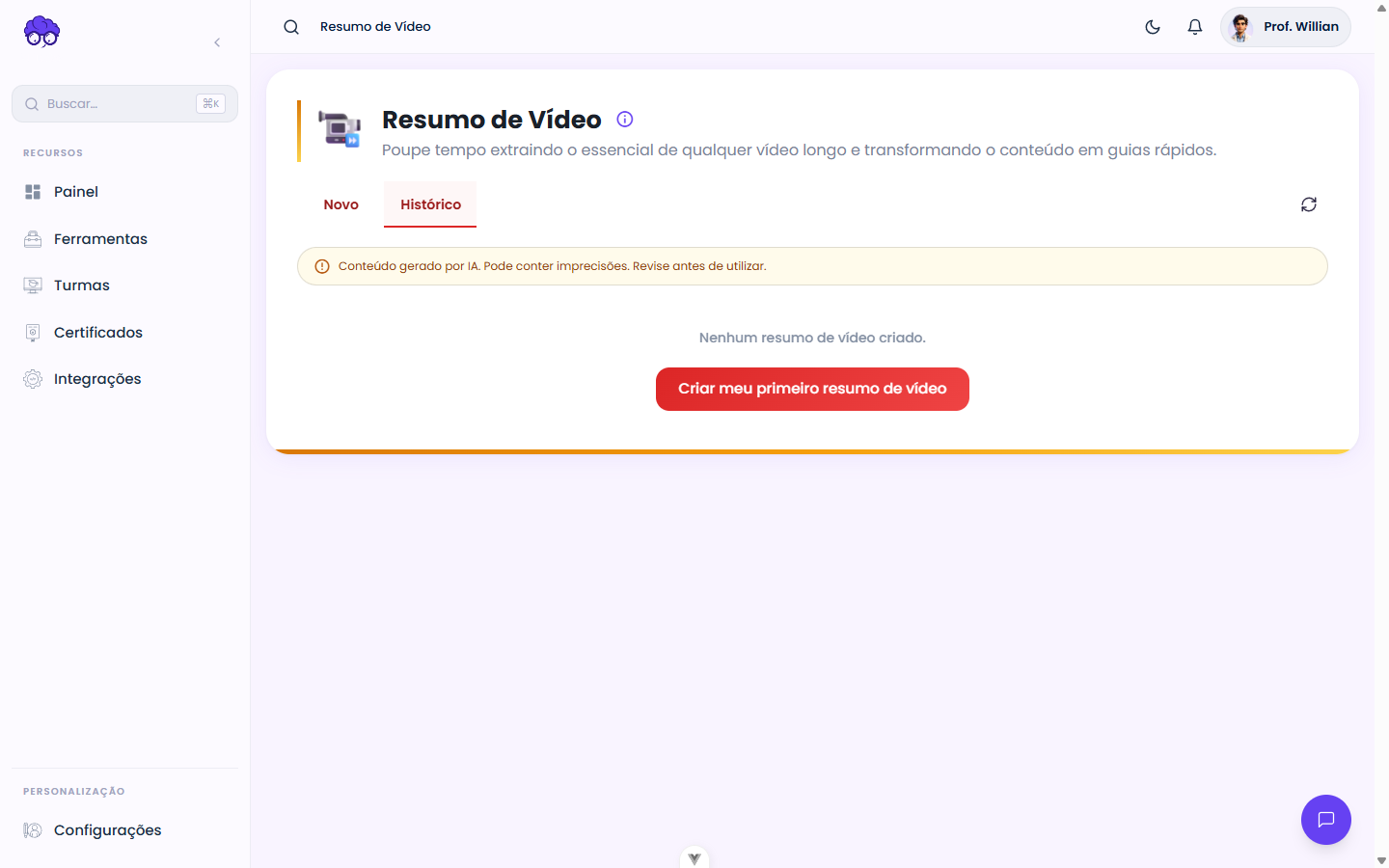Click the 'Poupe tempo extraindo' description text
1389x868 pixels.
[800, 150]
